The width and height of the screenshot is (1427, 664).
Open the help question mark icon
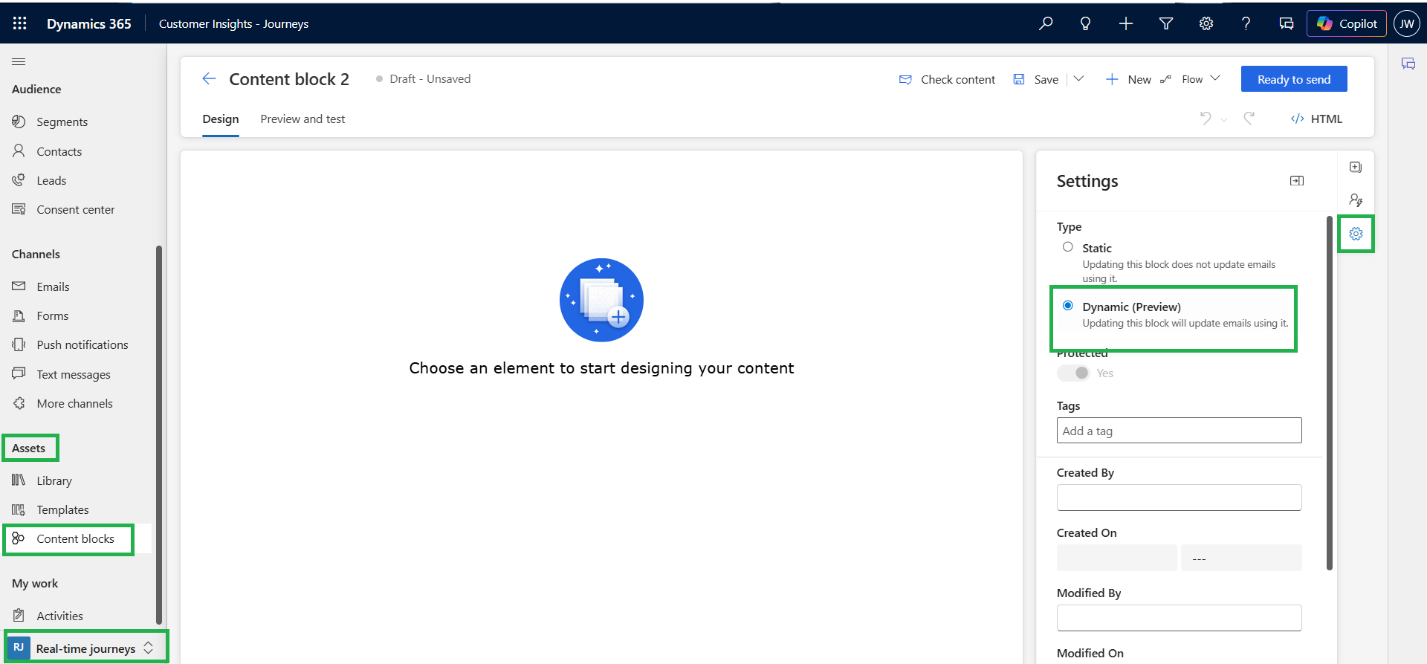pyautogui.click(x=1246, y=24)
